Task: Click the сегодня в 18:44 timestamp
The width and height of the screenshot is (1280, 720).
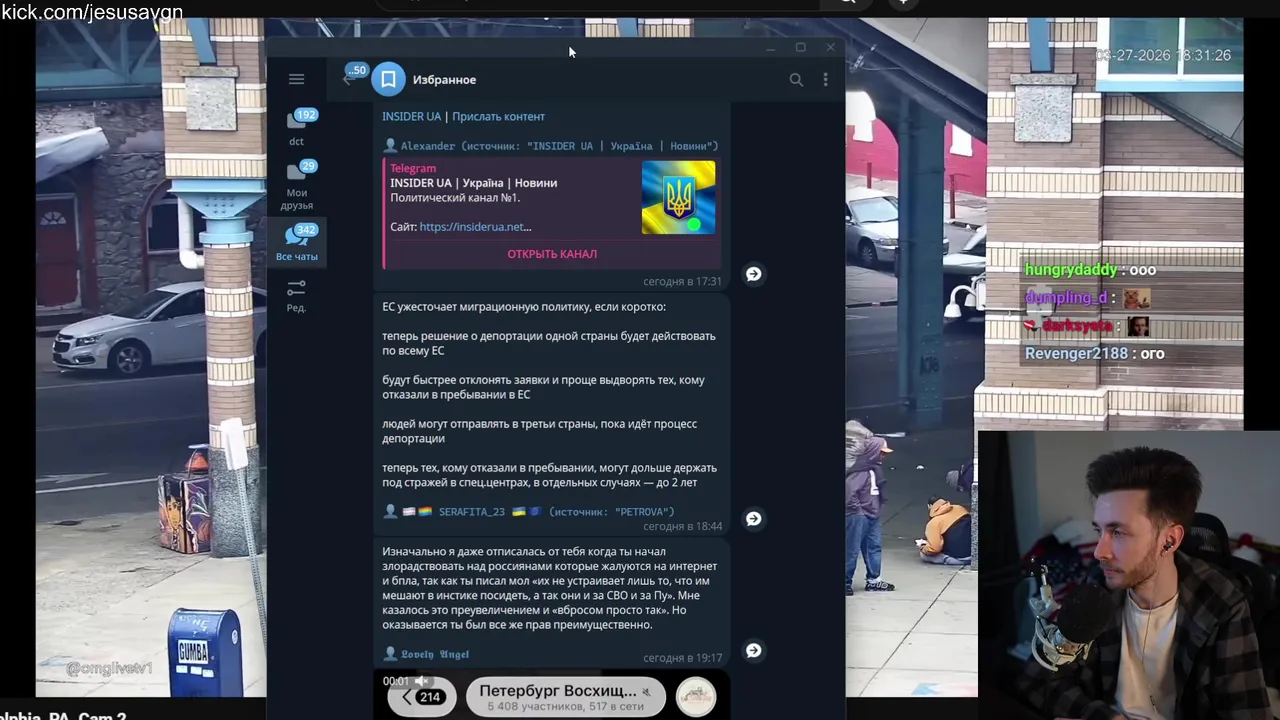Action: tap(682, 526)
